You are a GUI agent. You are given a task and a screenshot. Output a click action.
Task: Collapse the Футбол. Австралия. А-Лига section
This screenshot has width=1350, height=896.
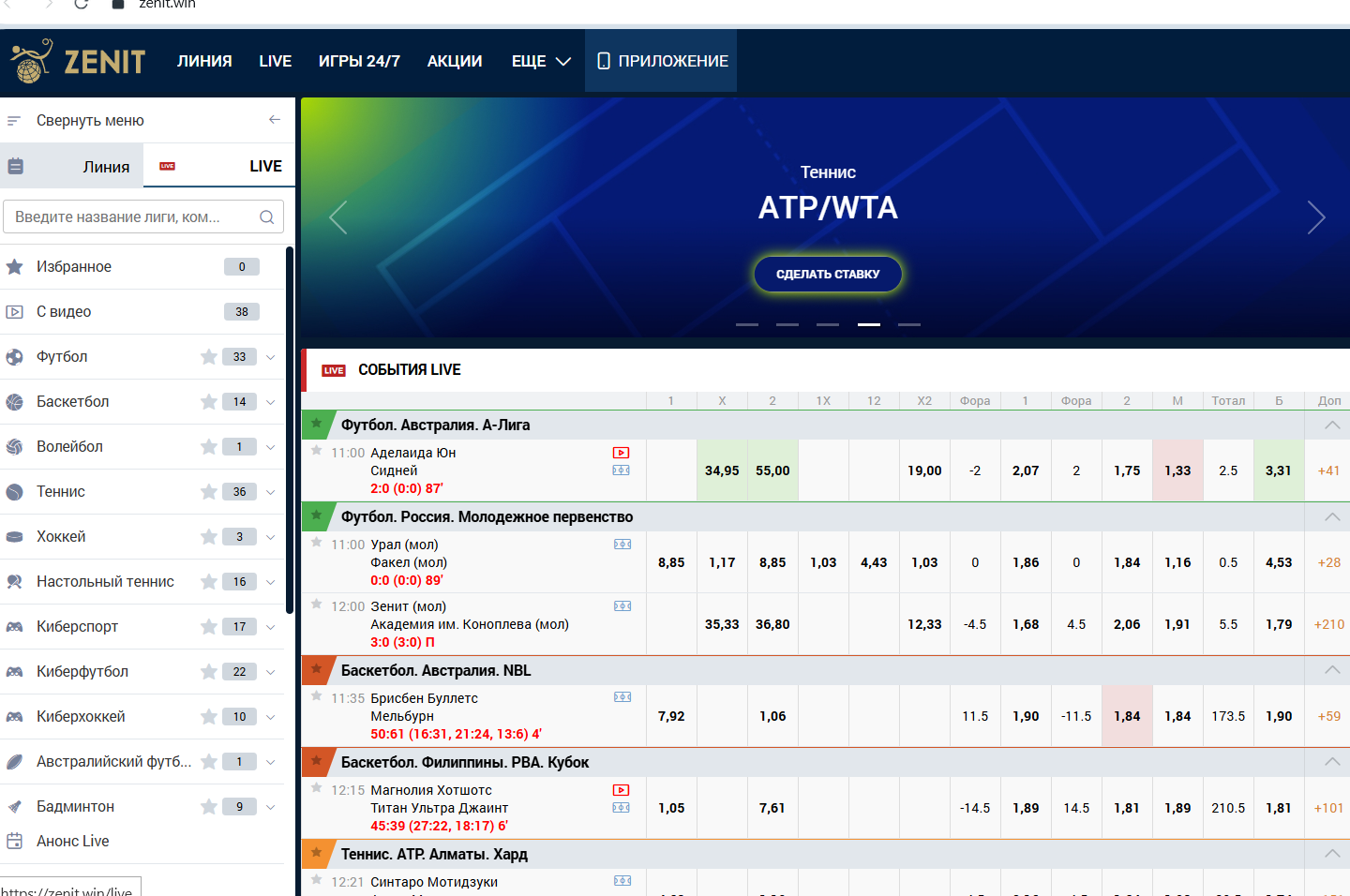tap(1331, 426)
